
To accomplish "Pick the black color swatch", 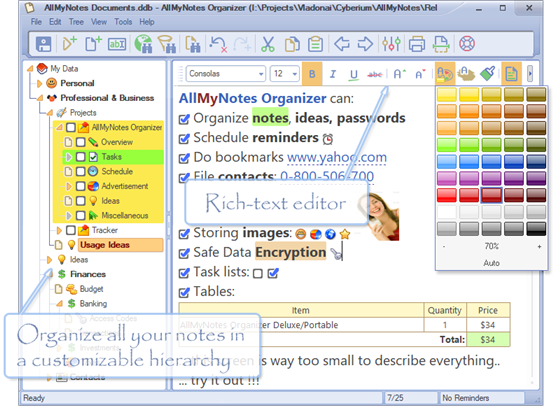I will [x=536, y=229].
